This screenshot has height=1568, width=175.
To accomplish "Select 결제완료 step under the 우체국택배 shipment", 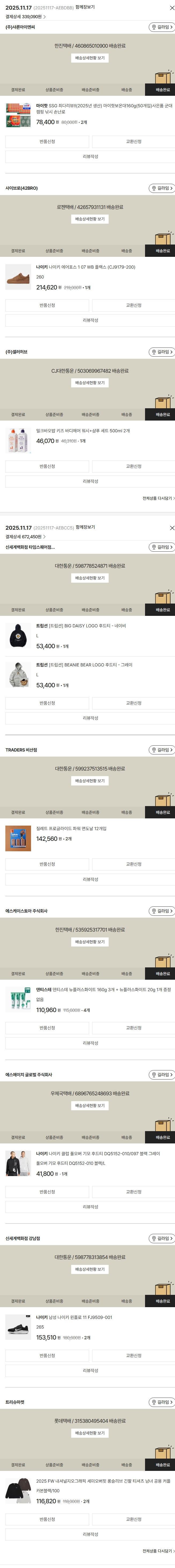I will click(x=18, y=1137).
